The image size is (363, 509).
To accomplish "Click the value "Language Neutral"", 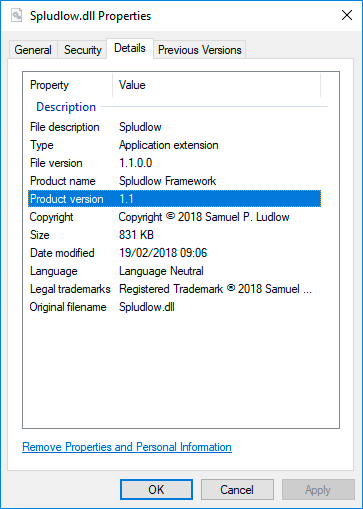I will 161,271.
